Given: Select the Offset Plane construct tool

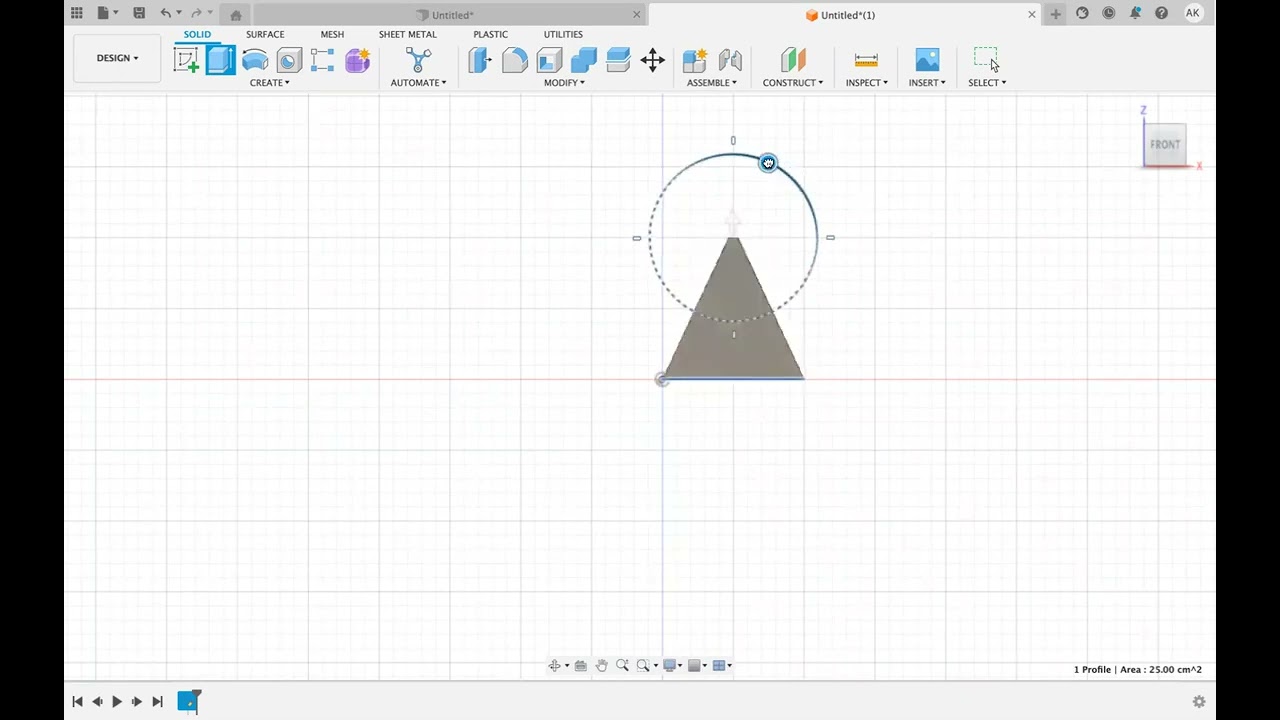Looking at the screenshot, I should click(x=793, y=60).
